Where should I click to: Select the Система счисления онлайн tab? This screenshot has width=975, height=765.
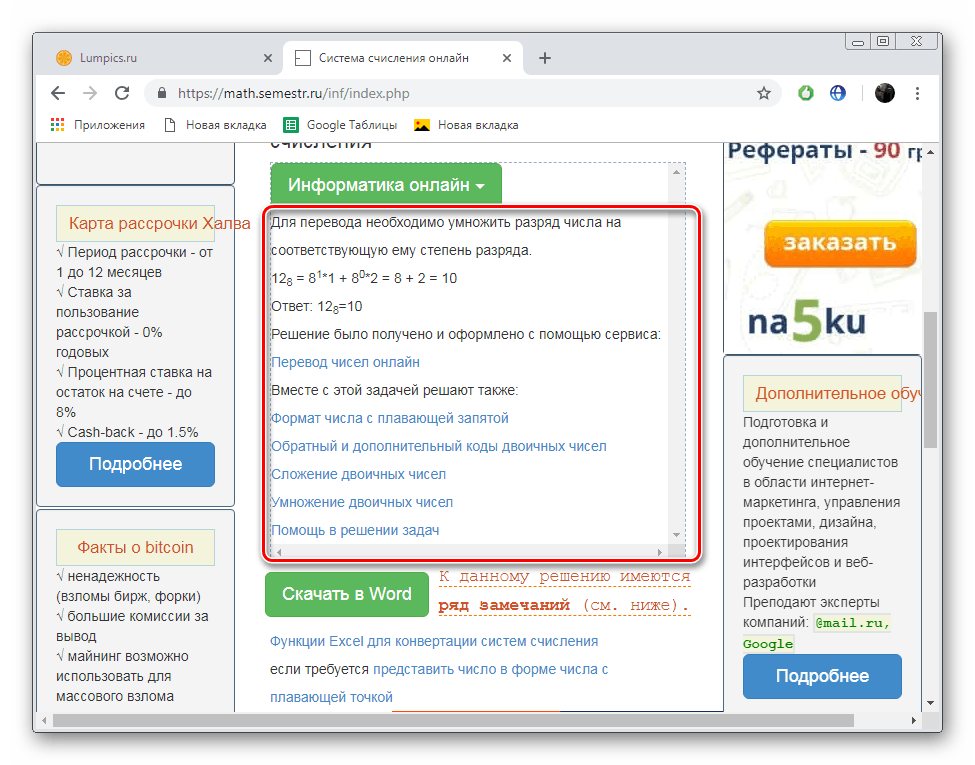(403, 58)
